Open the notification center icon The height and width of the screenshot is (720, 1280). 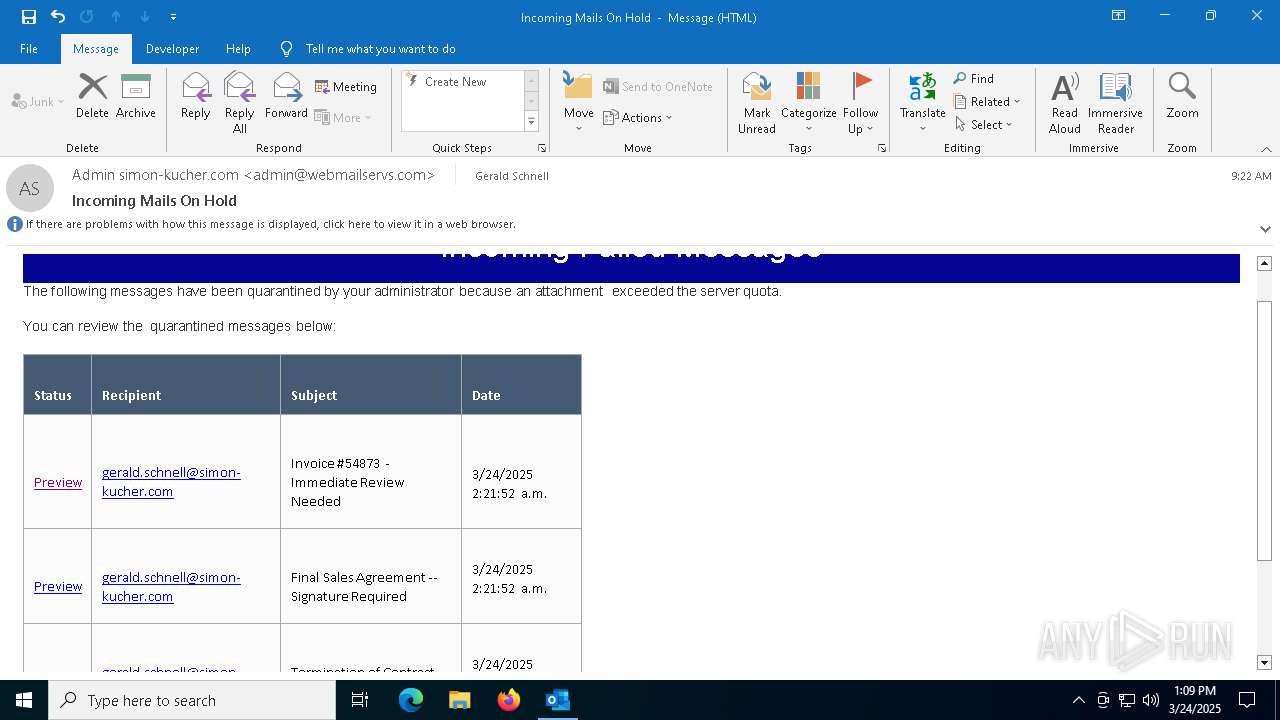[1247, 700]
